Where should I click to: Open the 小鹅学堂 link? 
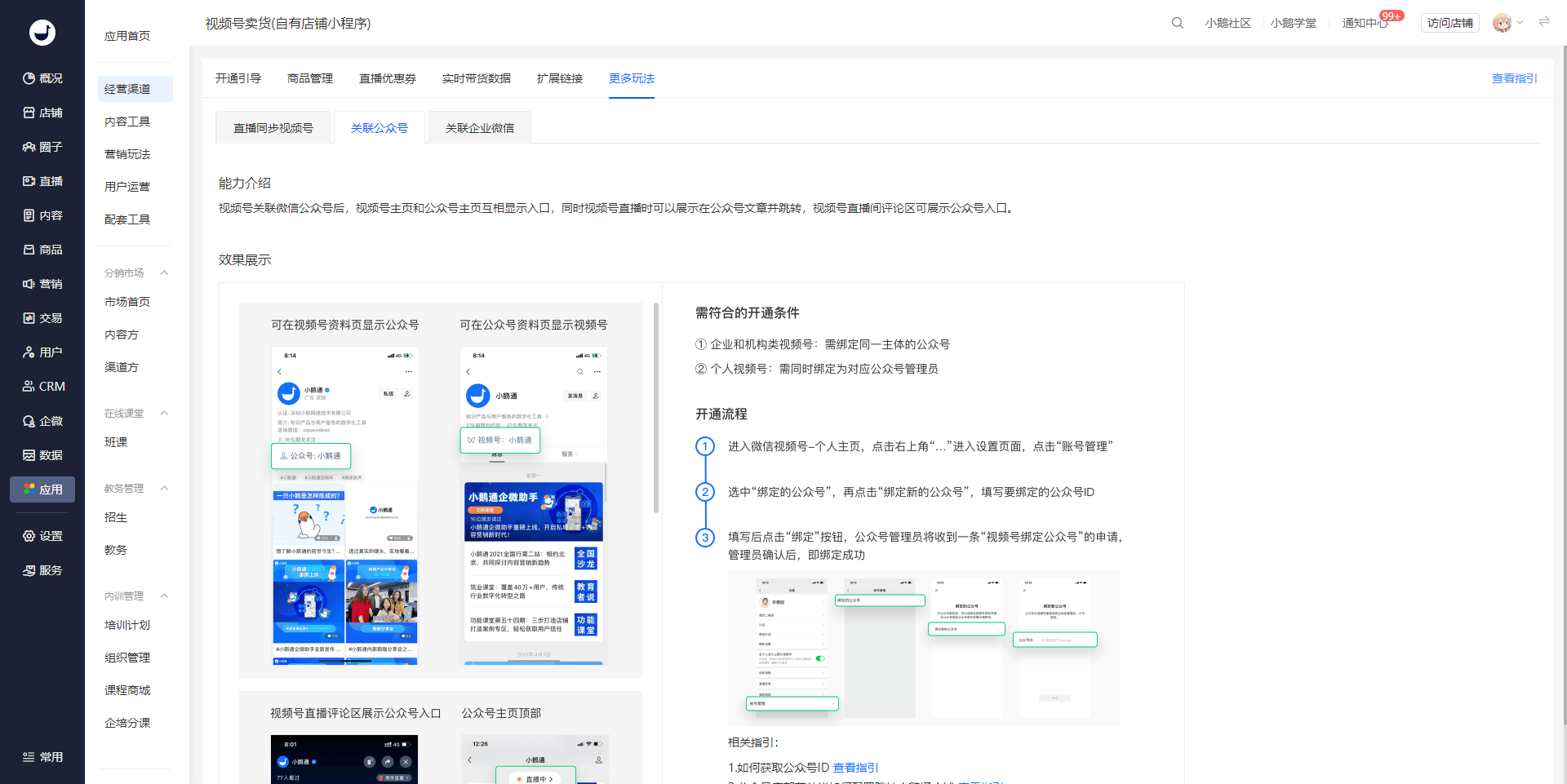tap(1294, 23)
